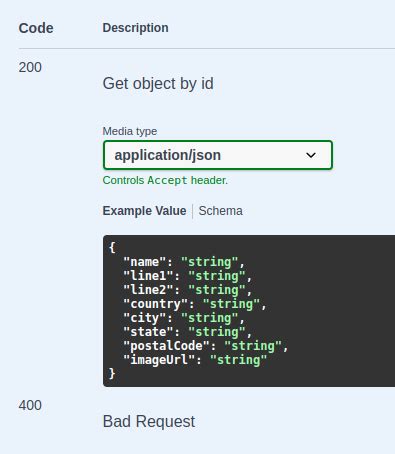Click the "Bad Request" description
The image size is (395, 454).
[149, 421]
